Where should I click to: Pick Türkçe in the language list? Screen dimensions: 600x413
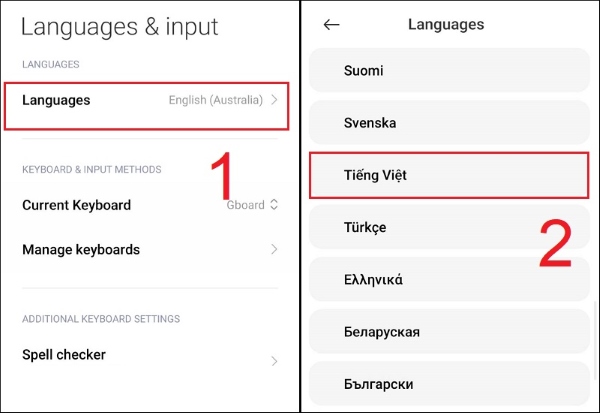448,228
